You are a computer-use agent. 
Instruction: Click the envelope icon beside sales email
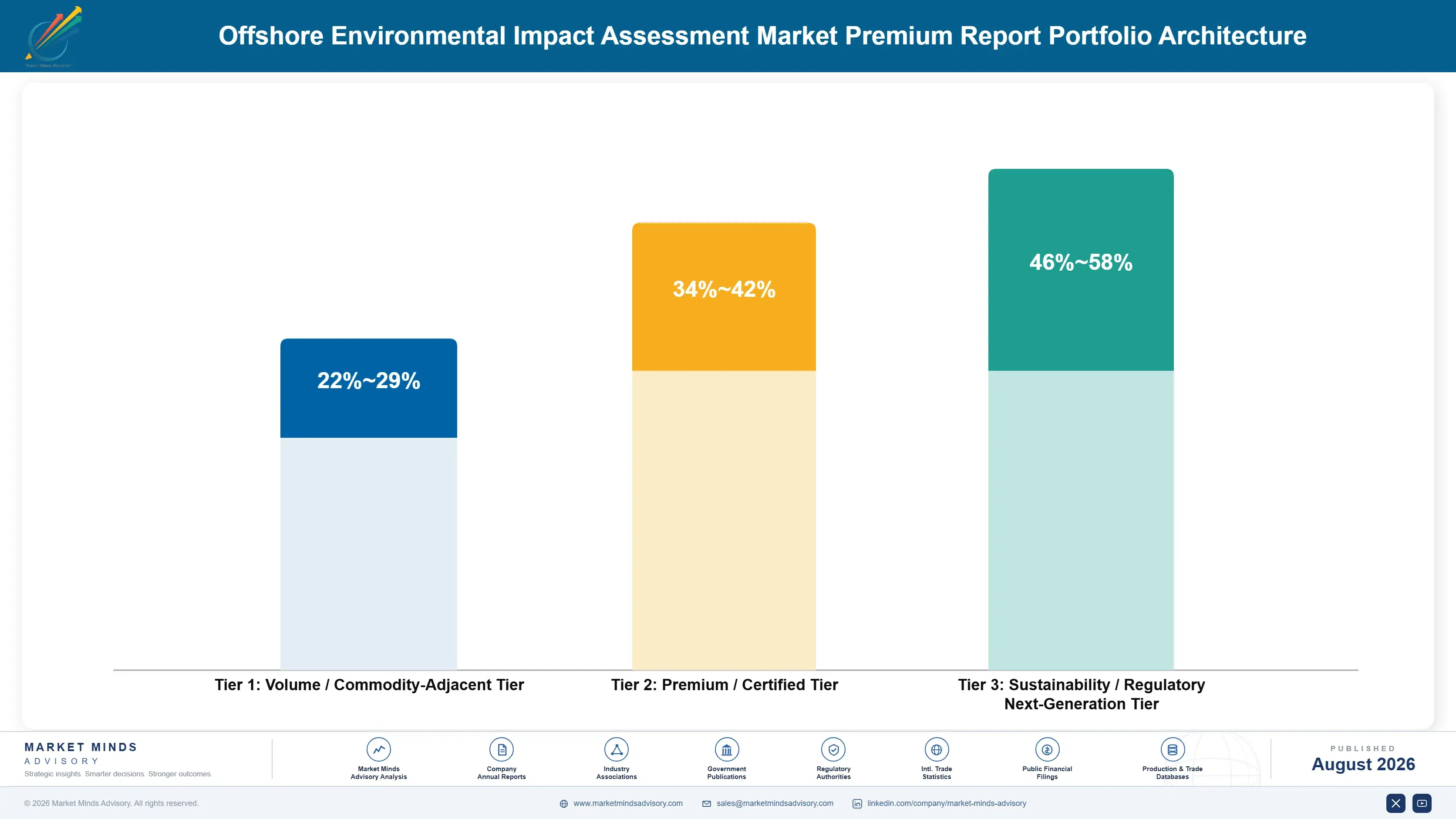point(707,804)
